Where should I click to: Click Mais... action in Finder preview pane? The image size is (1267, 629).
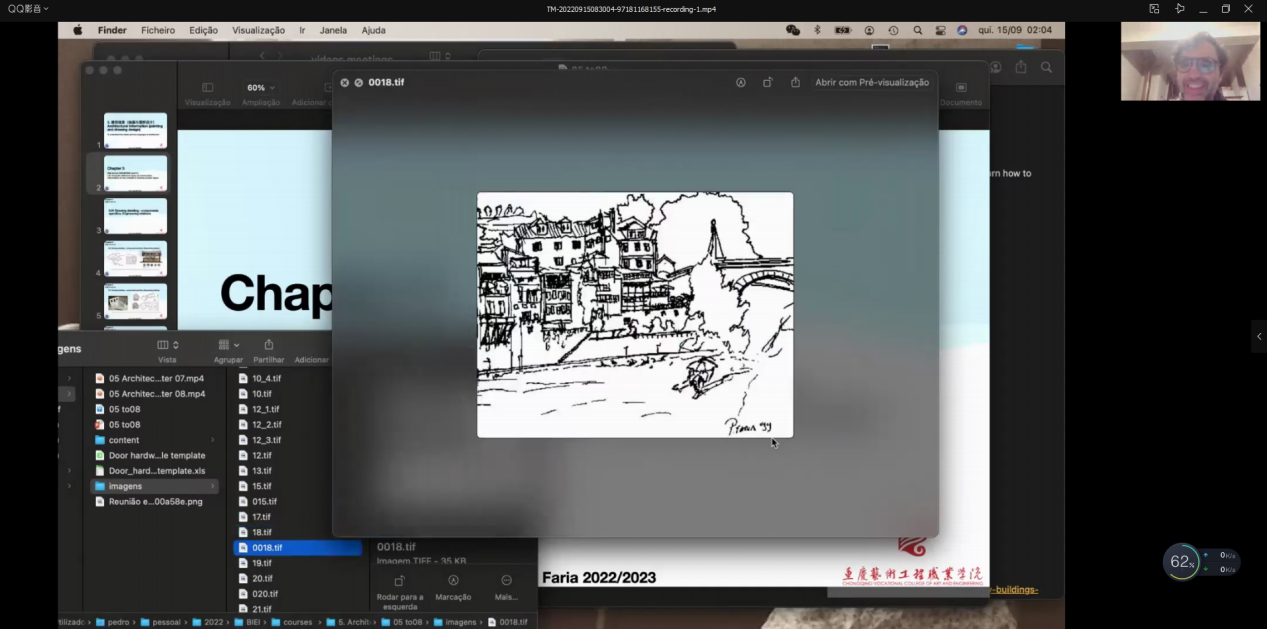click(x=506, y=587)
